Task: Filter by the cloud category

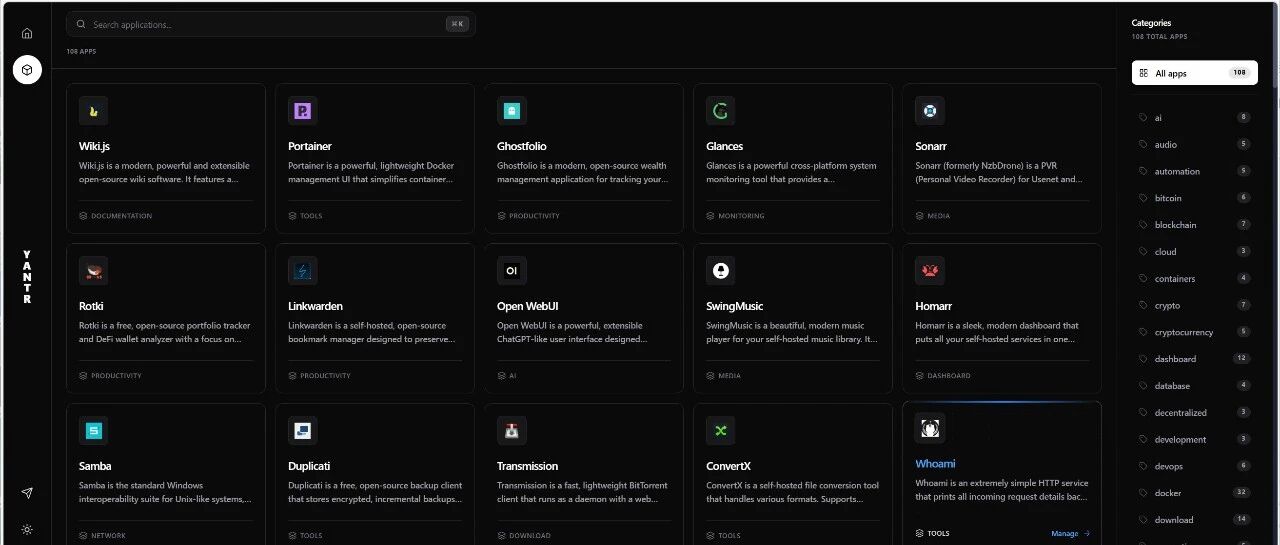Action: click(x=1194, y=251)
